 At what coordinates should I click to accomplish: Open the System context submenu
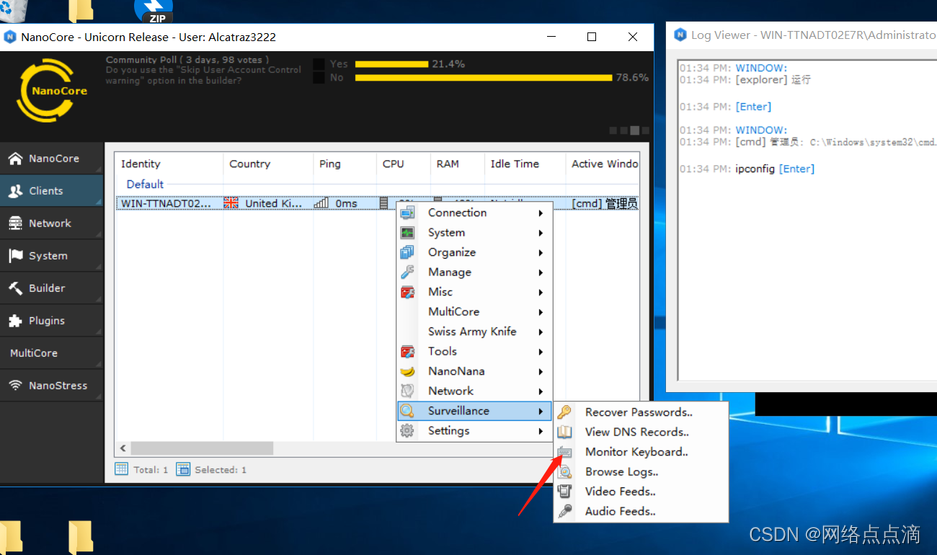click(x=474, y=232)
